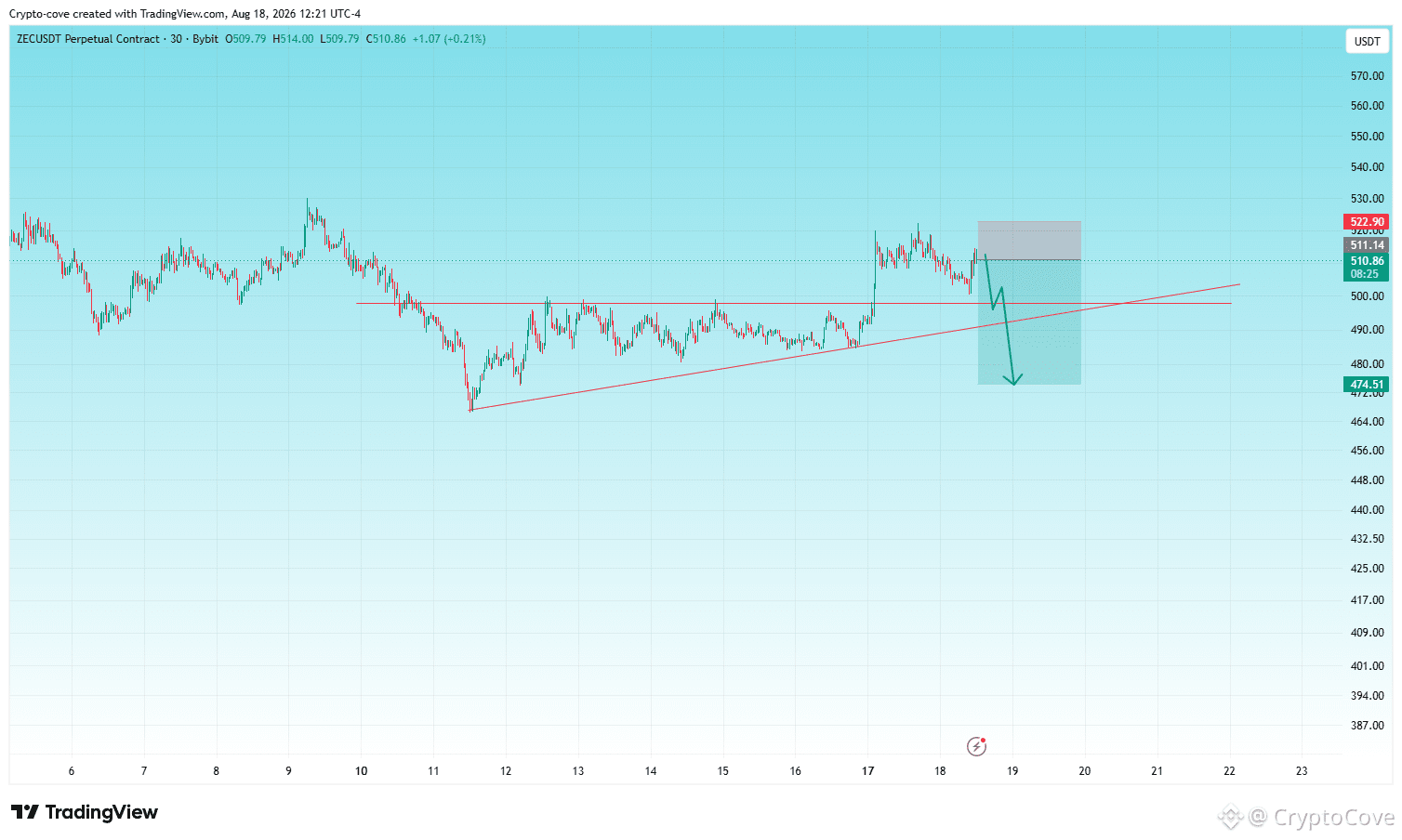Click the 490.00 price axis label
Viewport: 1402px width, 840px height.
pyautogui.click(x=1367, y=330)
